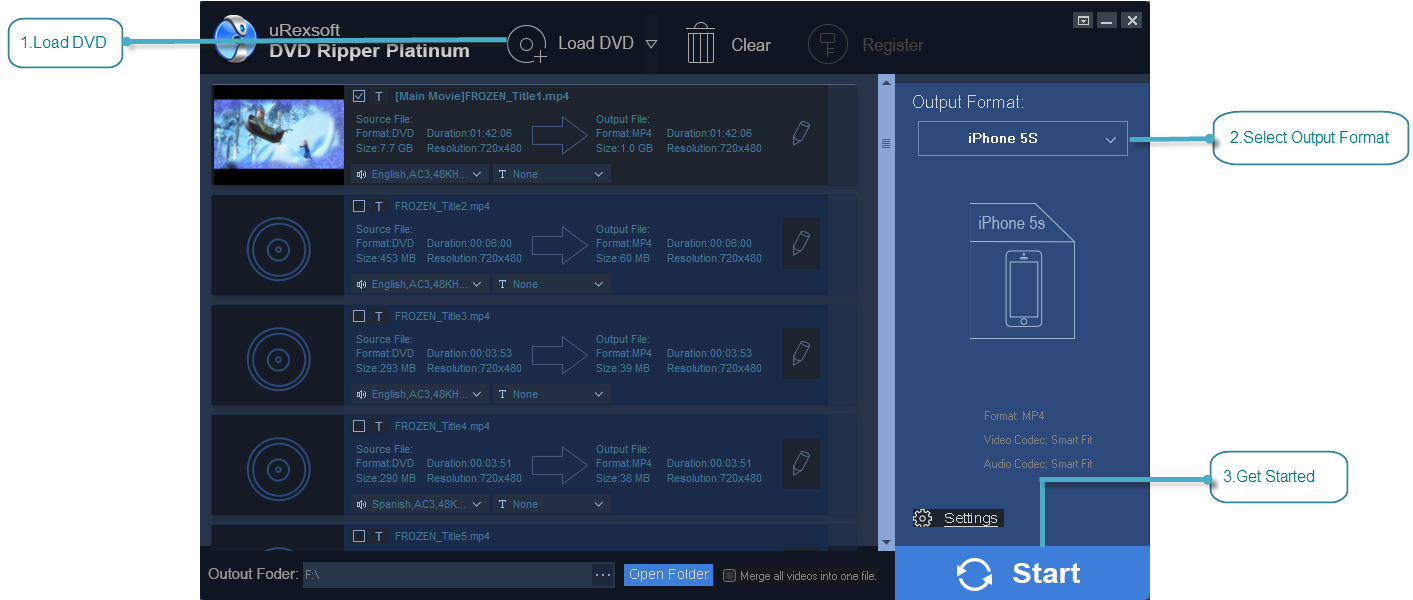The height and width of the screenshot is (600, 1413).
Task: Open the Settings link
Action: pos(970,518)
